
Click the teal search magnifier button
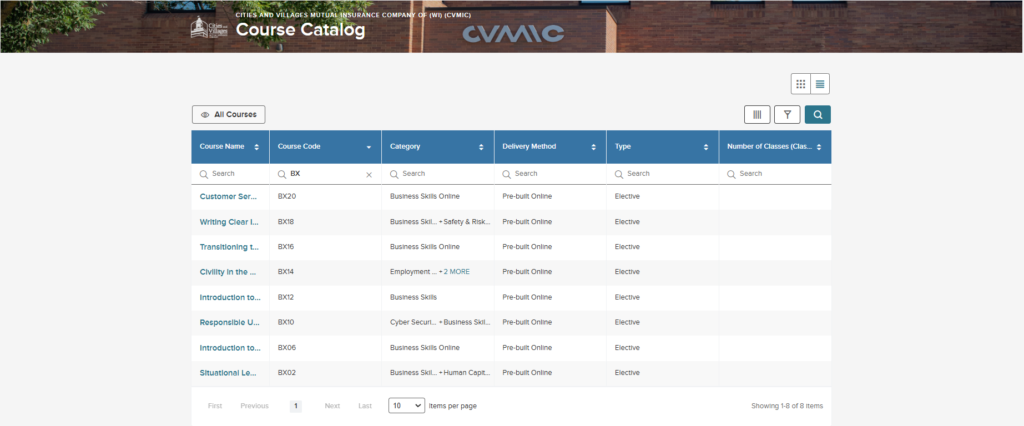pyautogui.click(x=818, y=114)
